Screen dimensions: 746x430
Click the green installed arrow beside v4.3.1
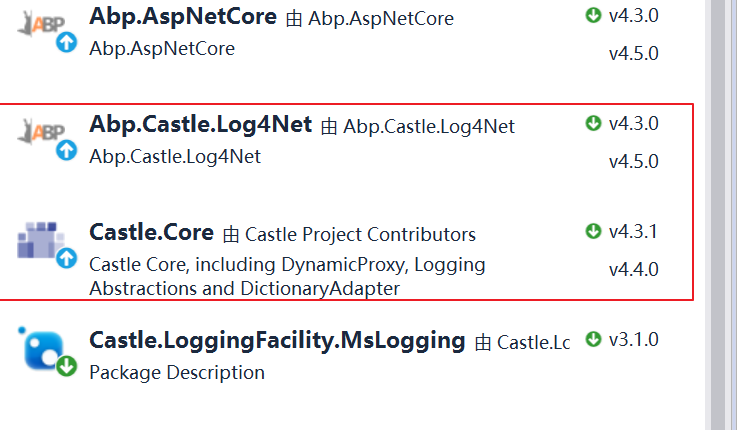[593, 231]
